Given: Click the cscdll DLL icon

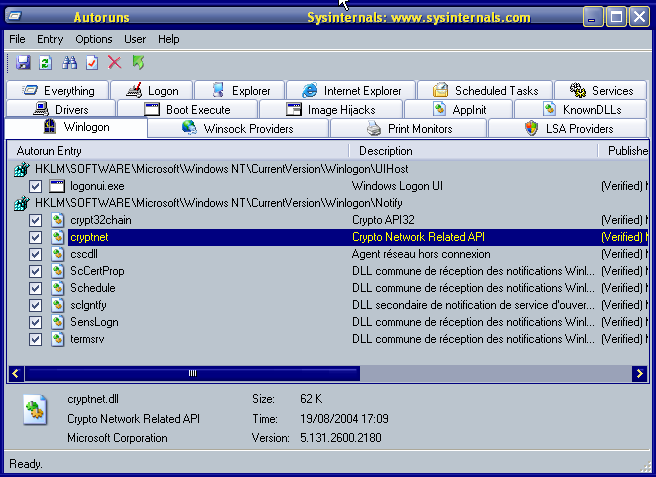Looking at the screenshot, I should 58,254.
